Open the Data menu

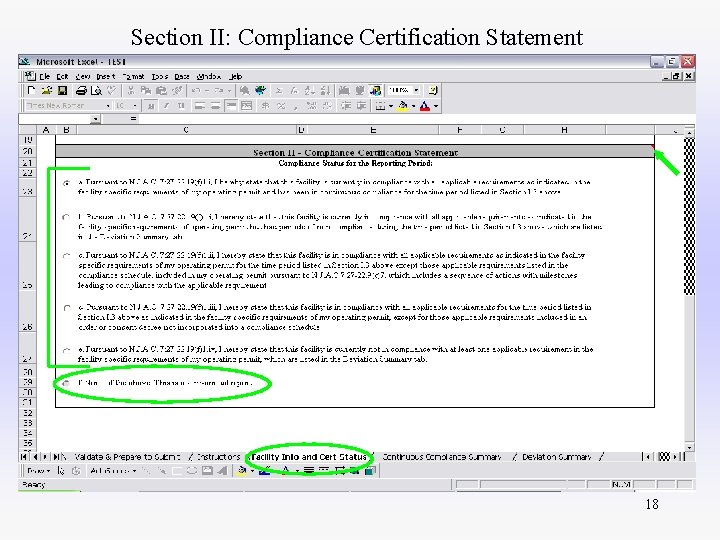(x=182, y=77)
